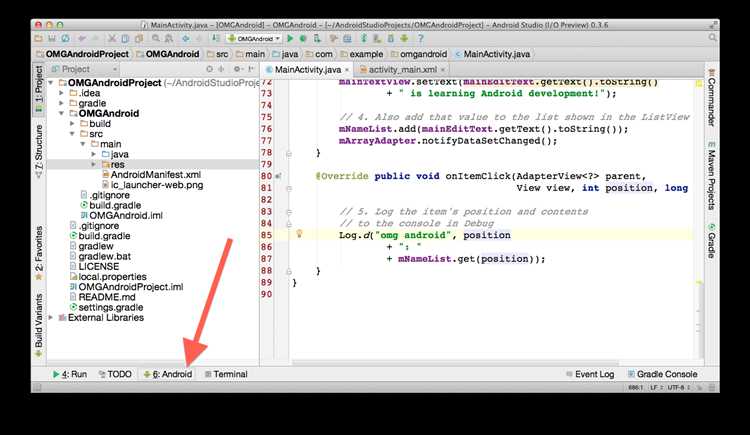Image resolution: width=750 pixels, height=435 pixels.
Task: Run the app with the green play button
Action: tap(290, 38)
